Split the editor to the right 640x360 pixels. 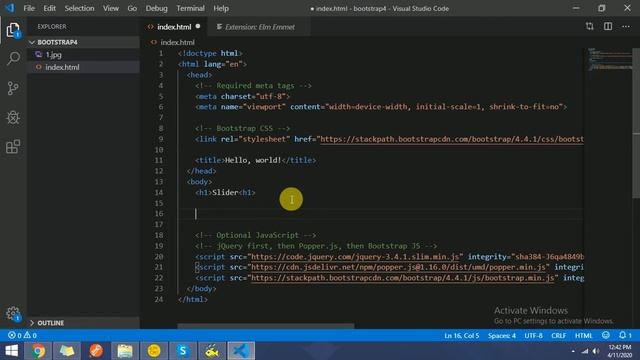coord(608,27)
